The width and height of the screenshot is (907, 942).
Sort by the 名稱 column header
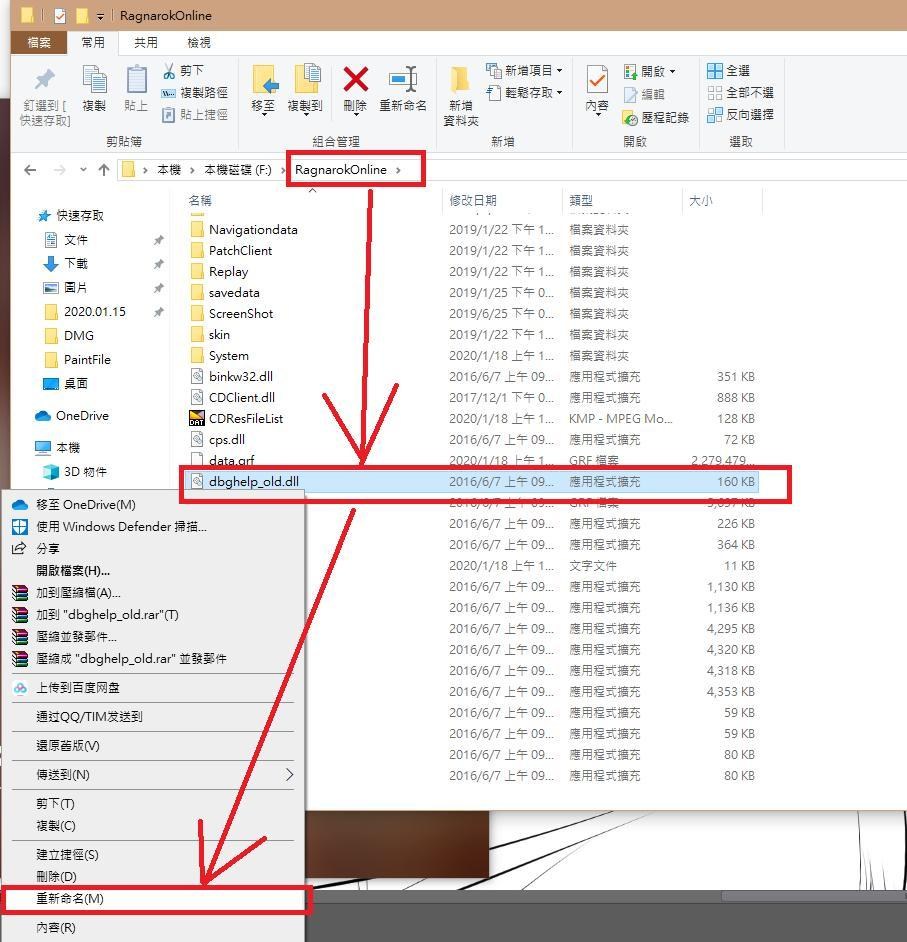tap(200, 201)
